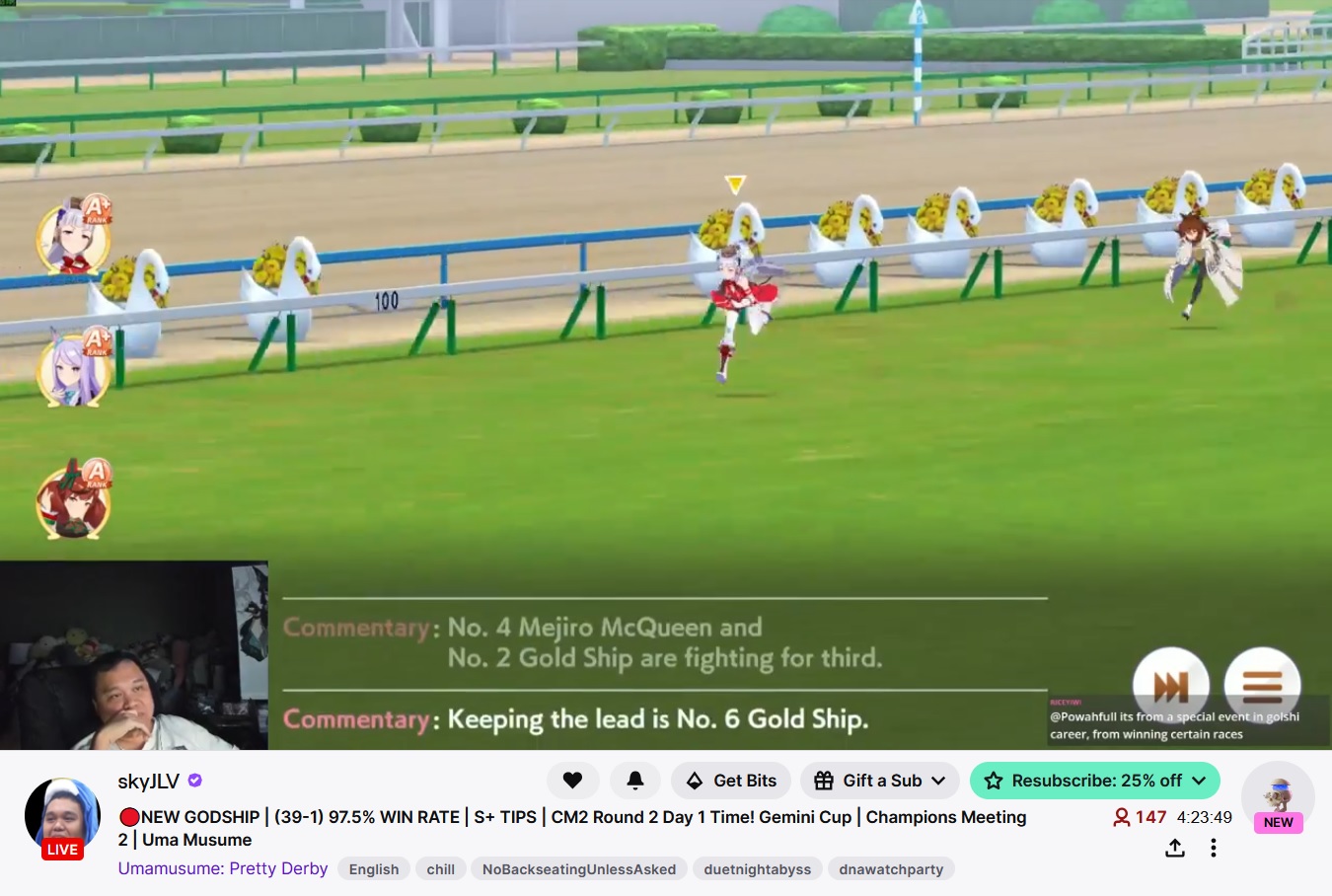This screenshot has width=1332, height=896.
Task: Click the in-game skip fast-forward button
Action: (1170, 685)
